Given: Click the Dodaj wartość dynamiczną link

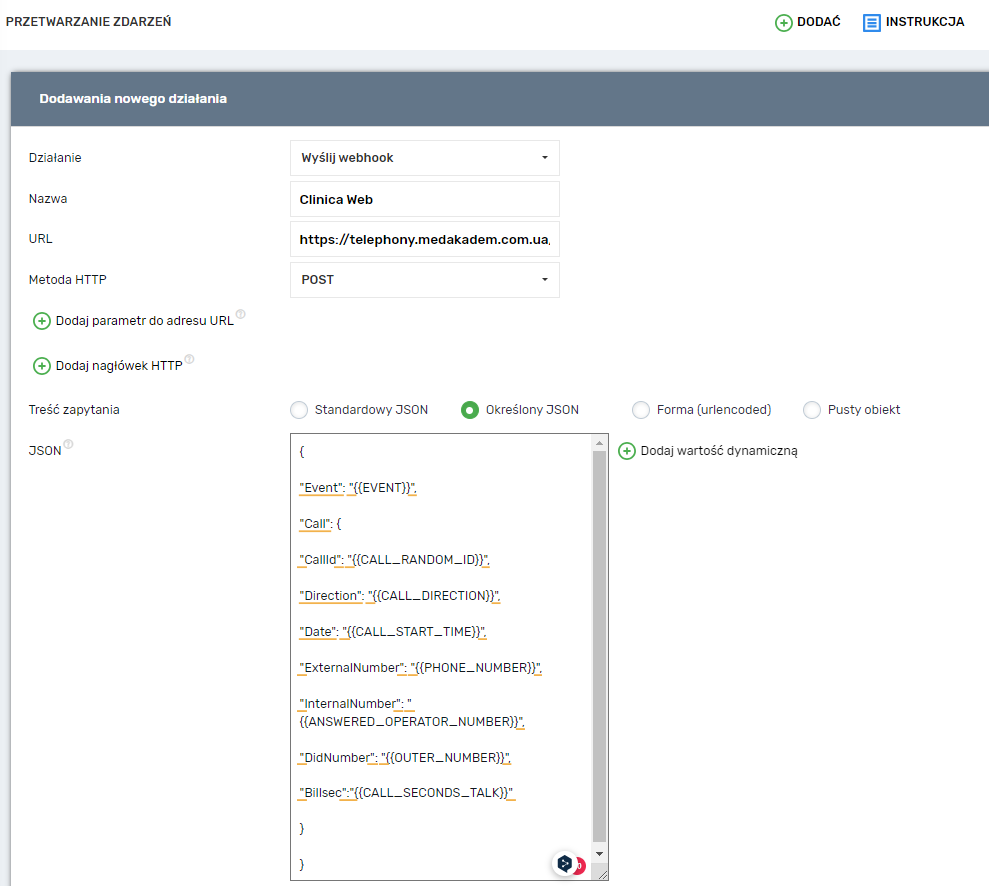Looking at the screenshot, I should [718, 451].
